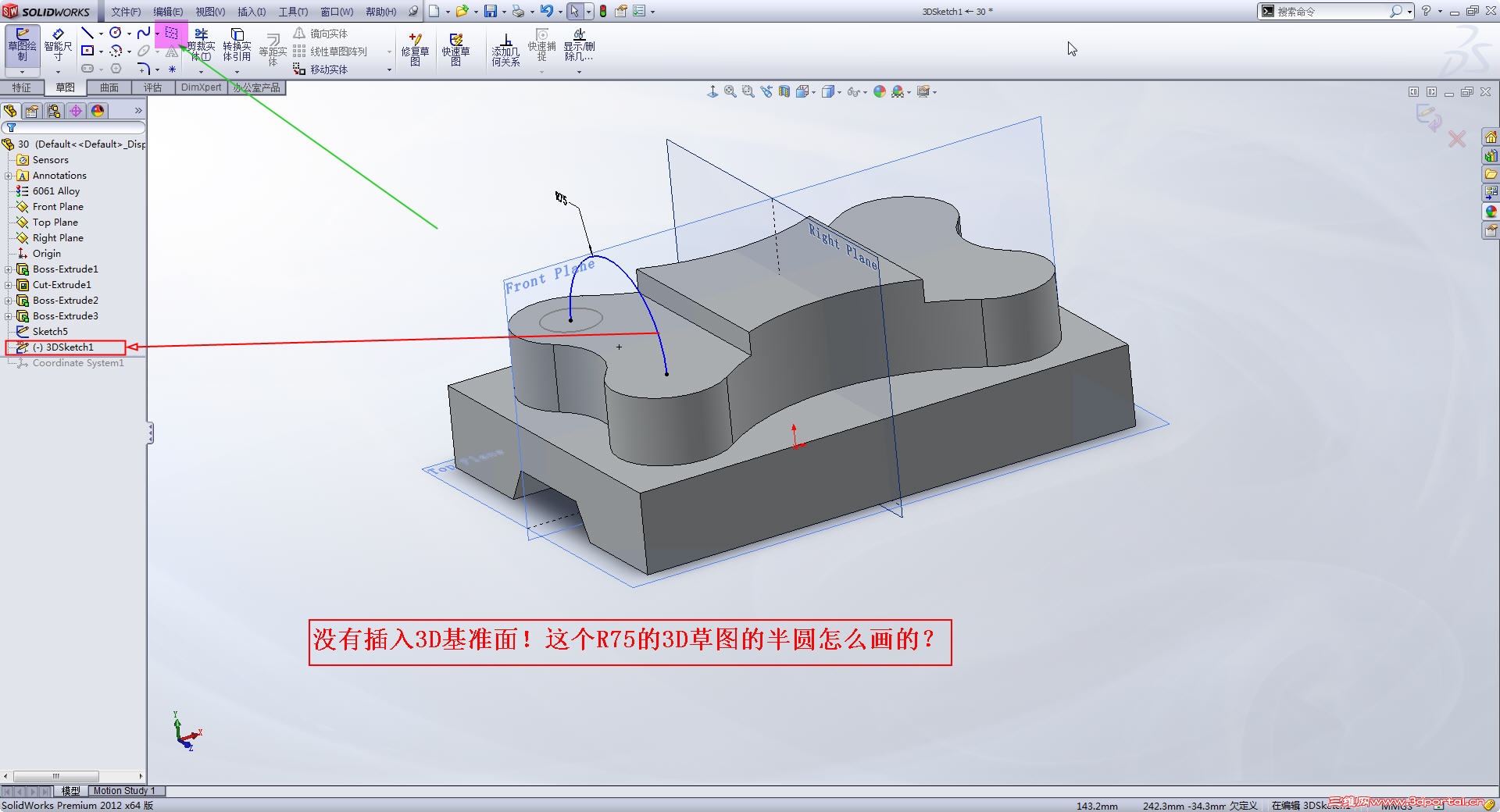
Task: Select the Circle sketch tool
Action: (x=116, y=33)
